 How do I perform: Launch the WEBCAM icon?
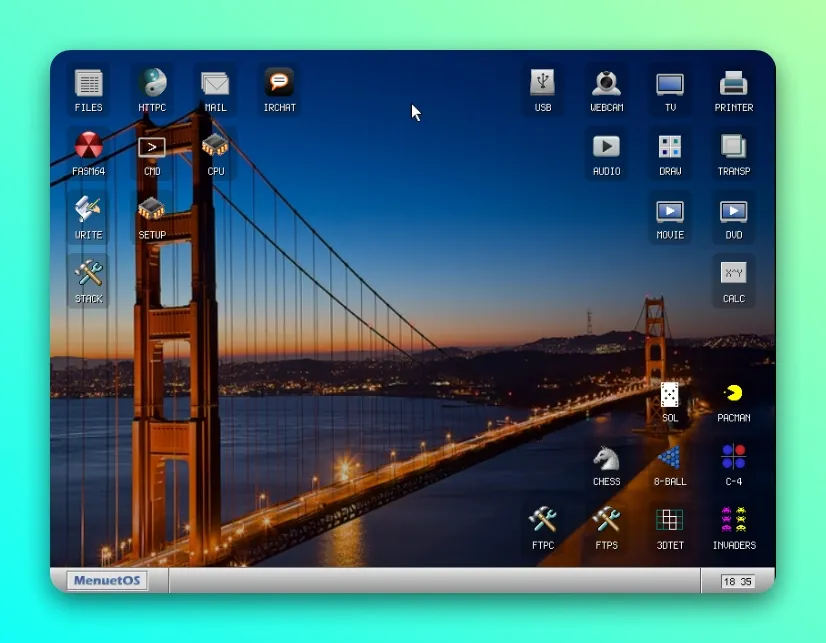(x=606, y=90)
